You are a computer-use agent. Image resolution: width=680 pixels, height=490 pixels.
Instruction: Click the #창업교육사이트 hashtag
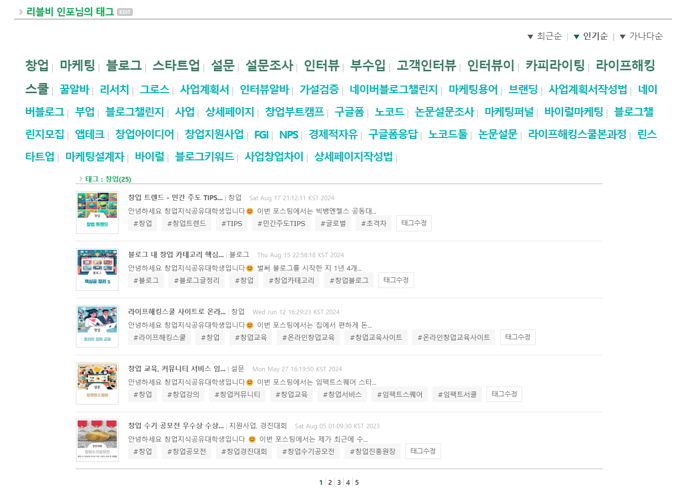pyautogui.click(x=376, y=337)
